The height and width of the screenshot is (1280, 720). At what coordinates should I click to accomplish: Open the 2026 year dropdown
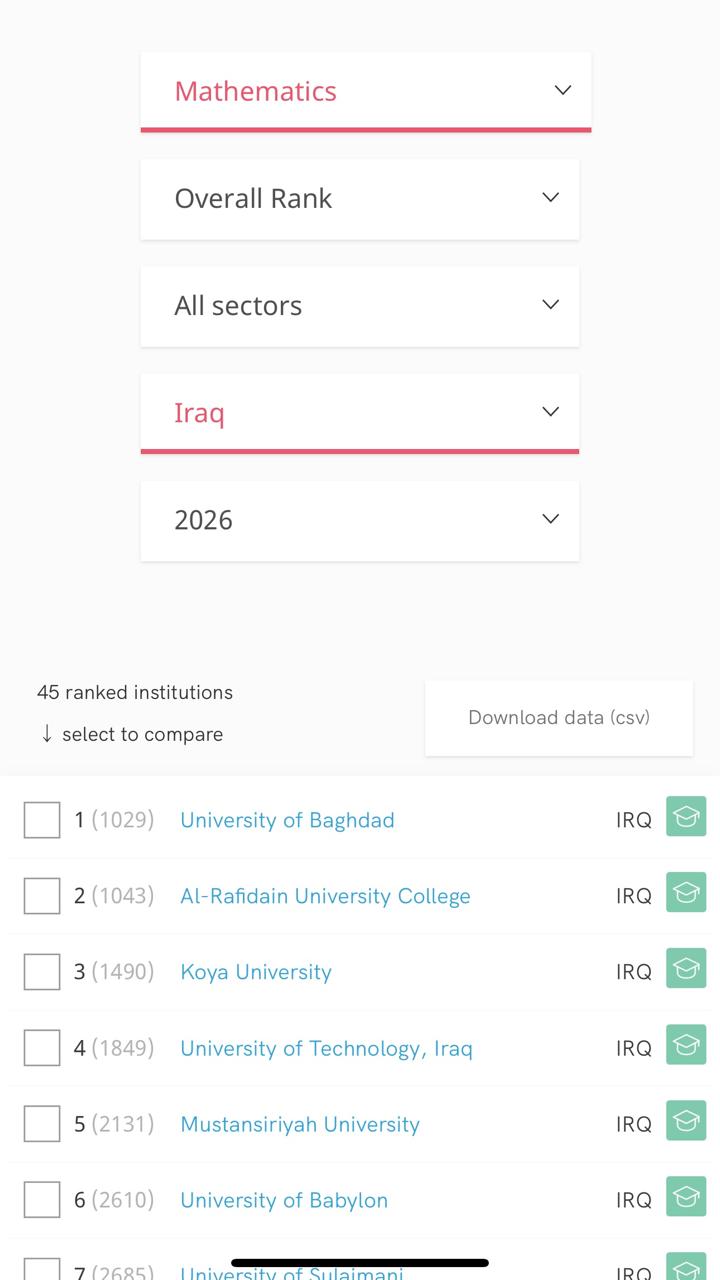tap(359, 520)
